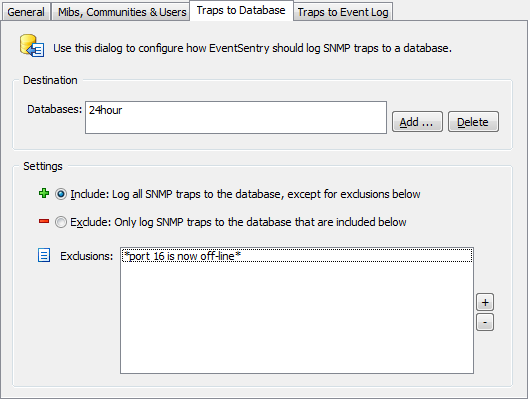Click the red minus Exclude icon
Viewport: 530px width, 400px height.
44,221
